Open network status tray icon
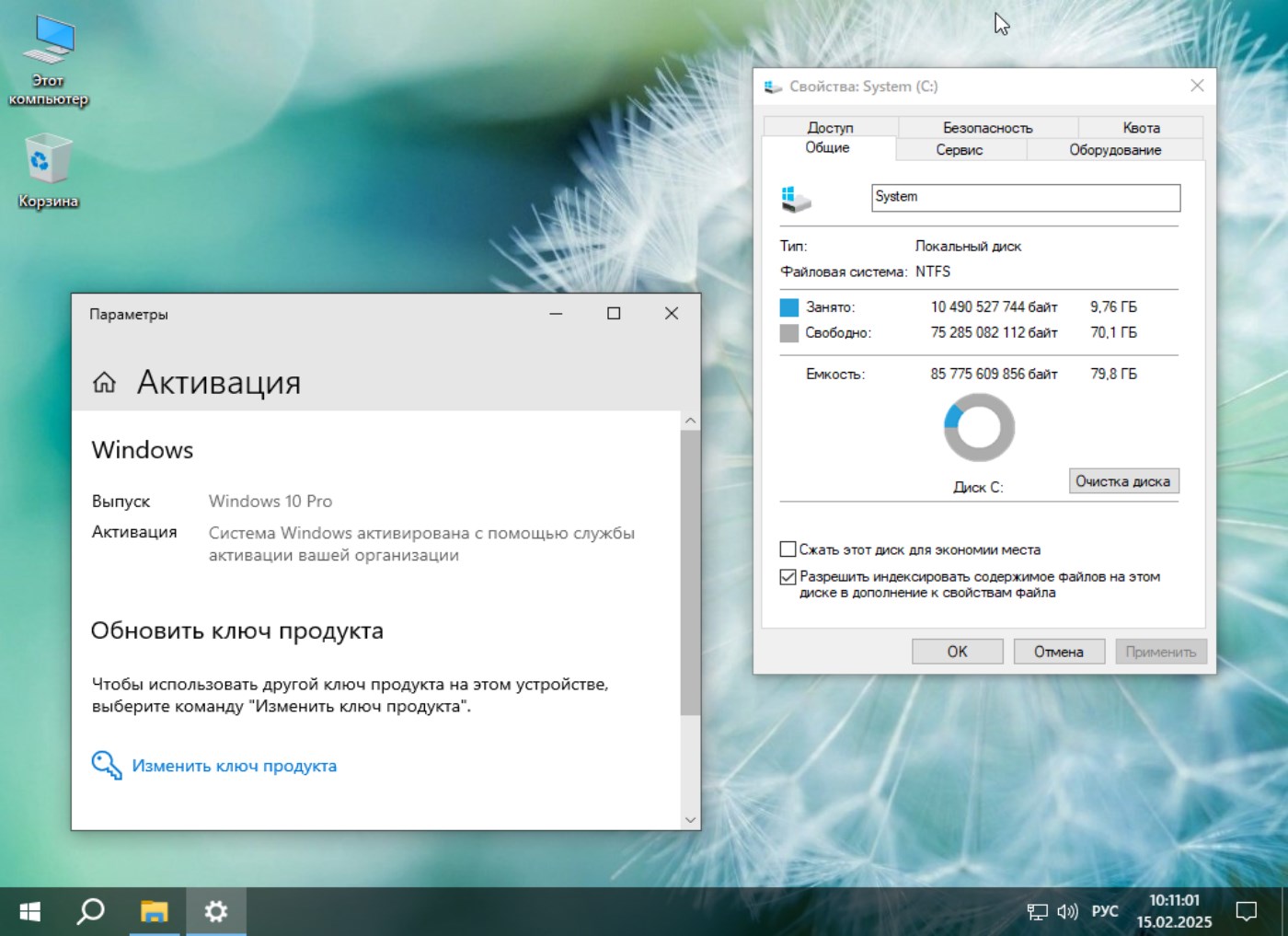Image resolution: width=1288 pixels, height=936 pixels. [1037, 912]
